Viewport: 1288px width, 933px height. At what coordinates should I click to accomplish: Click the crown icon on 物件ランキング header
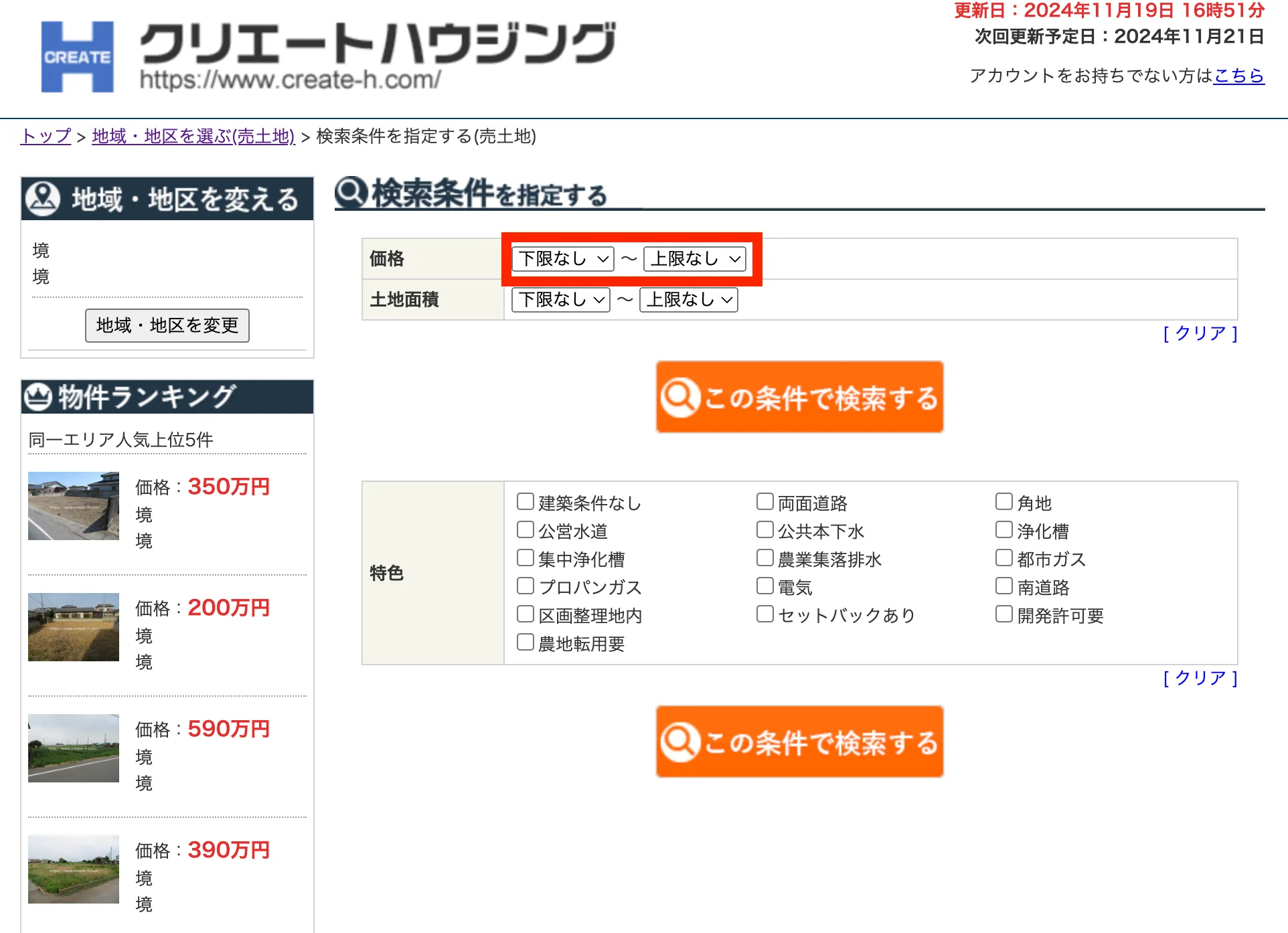38,396
